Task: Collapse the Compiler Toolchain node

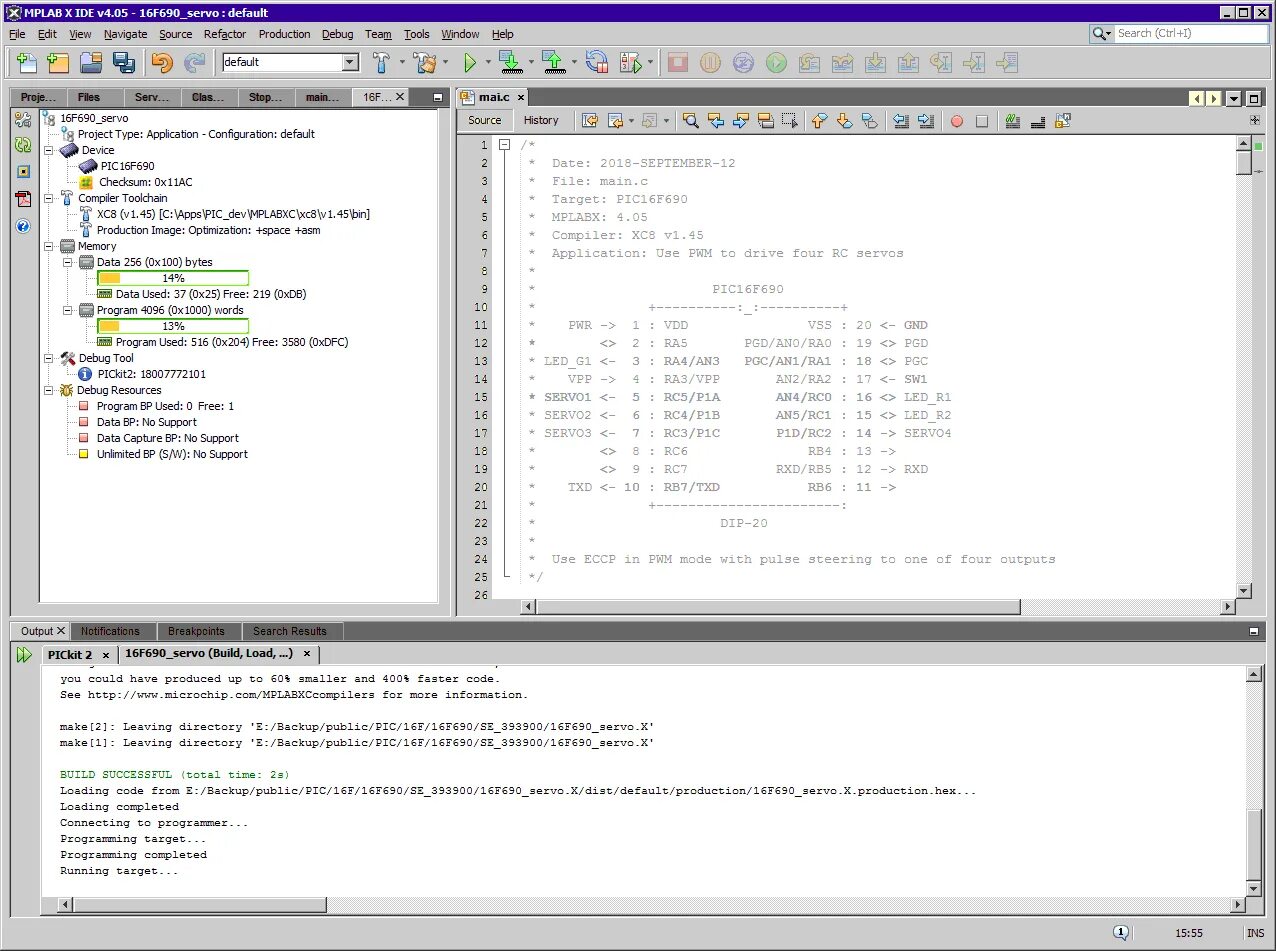Action: click(49, 198)
